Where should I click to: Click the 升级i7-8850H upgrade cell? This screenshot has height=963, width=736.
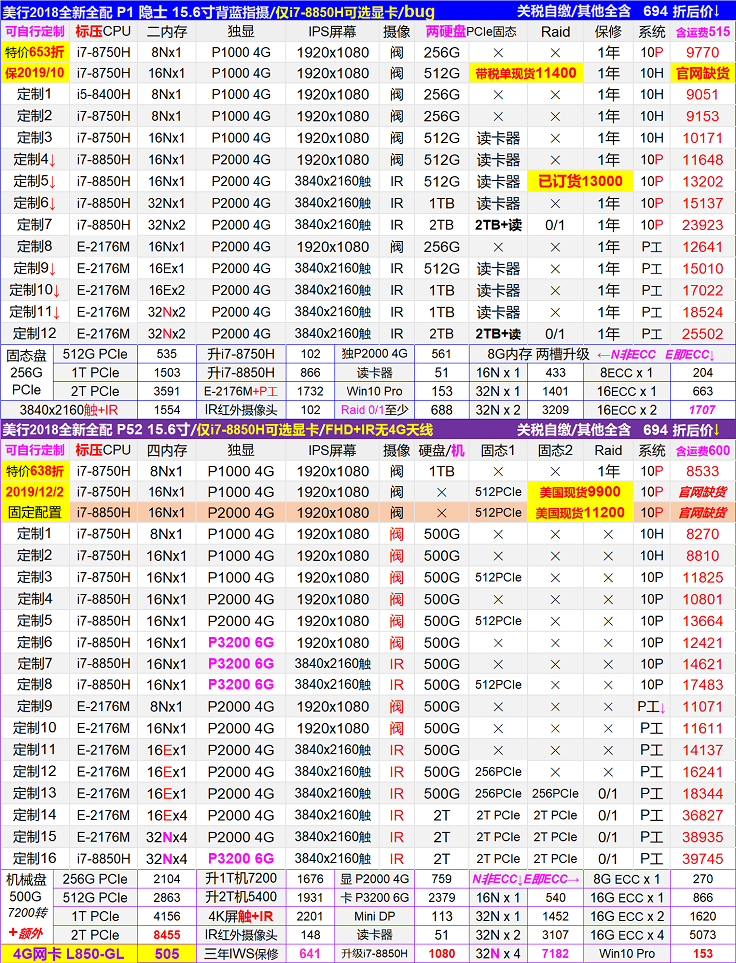click(x=378, y=954)
